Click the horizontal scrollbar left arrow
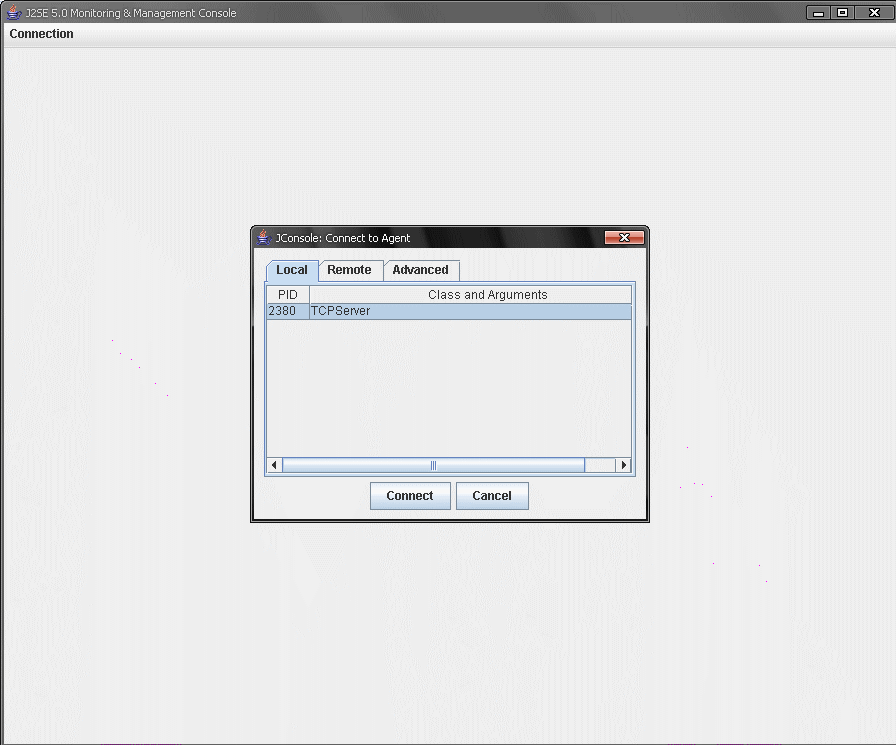This screenshot has height=745, width=896. pyautogui.click(x=274, y=465)
